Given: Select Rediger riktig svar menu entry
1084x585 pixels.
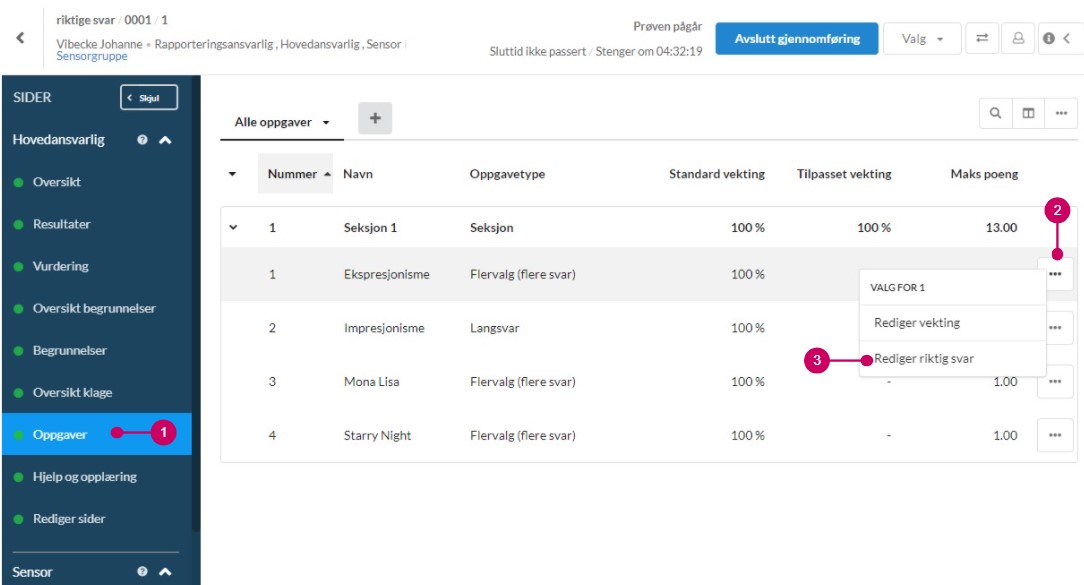Looking at the screenshot, I should click(x=952, y=358).
